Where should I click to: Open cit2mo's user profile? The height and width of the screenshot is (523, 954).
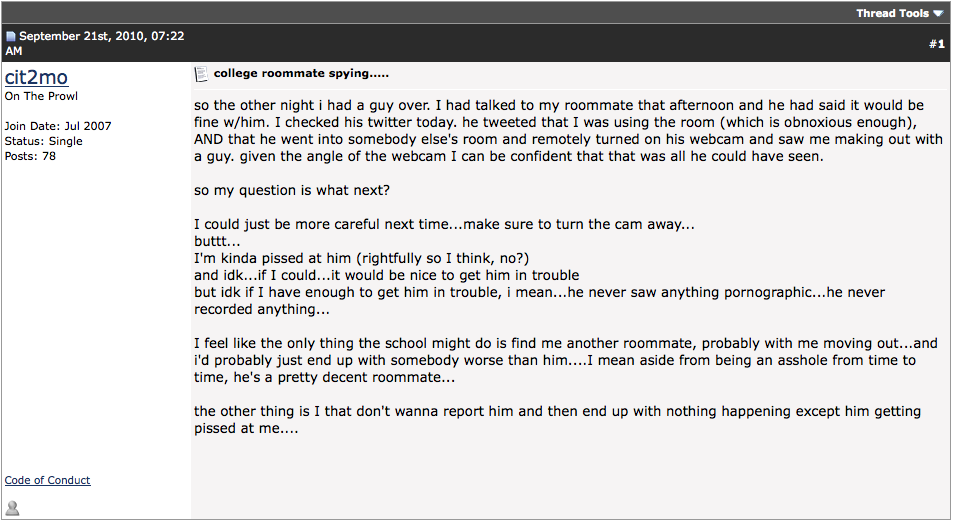pyautogui.click(x=36, y=77)
